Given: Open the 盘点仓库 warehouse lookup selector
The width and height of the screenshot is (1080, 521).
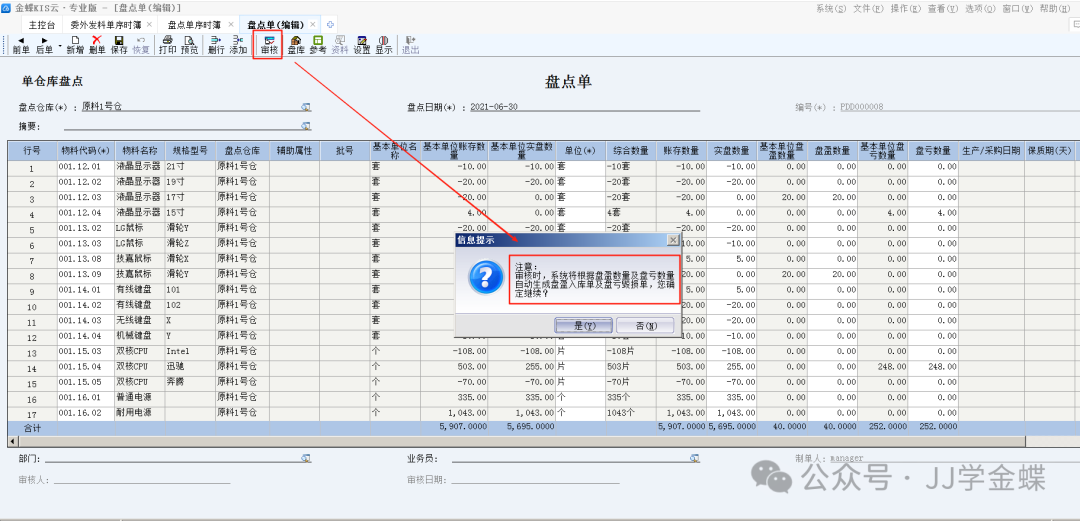Looking at the screenshot, I should click(306, 106).
